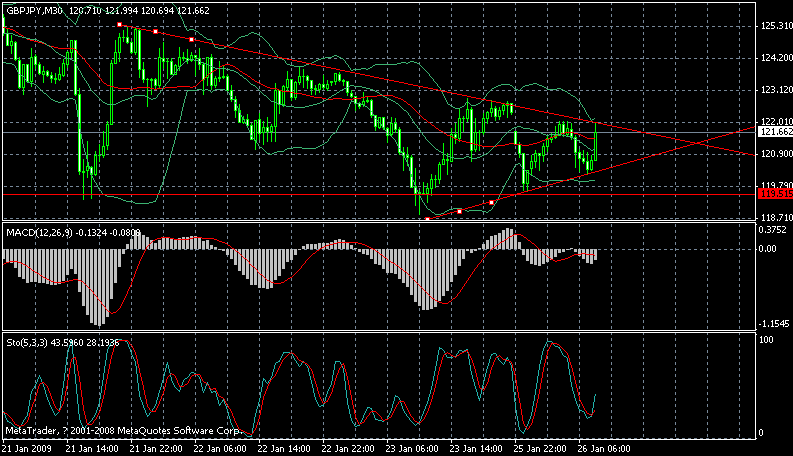Click the GBPJPY,M30 chart title text
Screen dimensions: 793x456
point(35,11)
